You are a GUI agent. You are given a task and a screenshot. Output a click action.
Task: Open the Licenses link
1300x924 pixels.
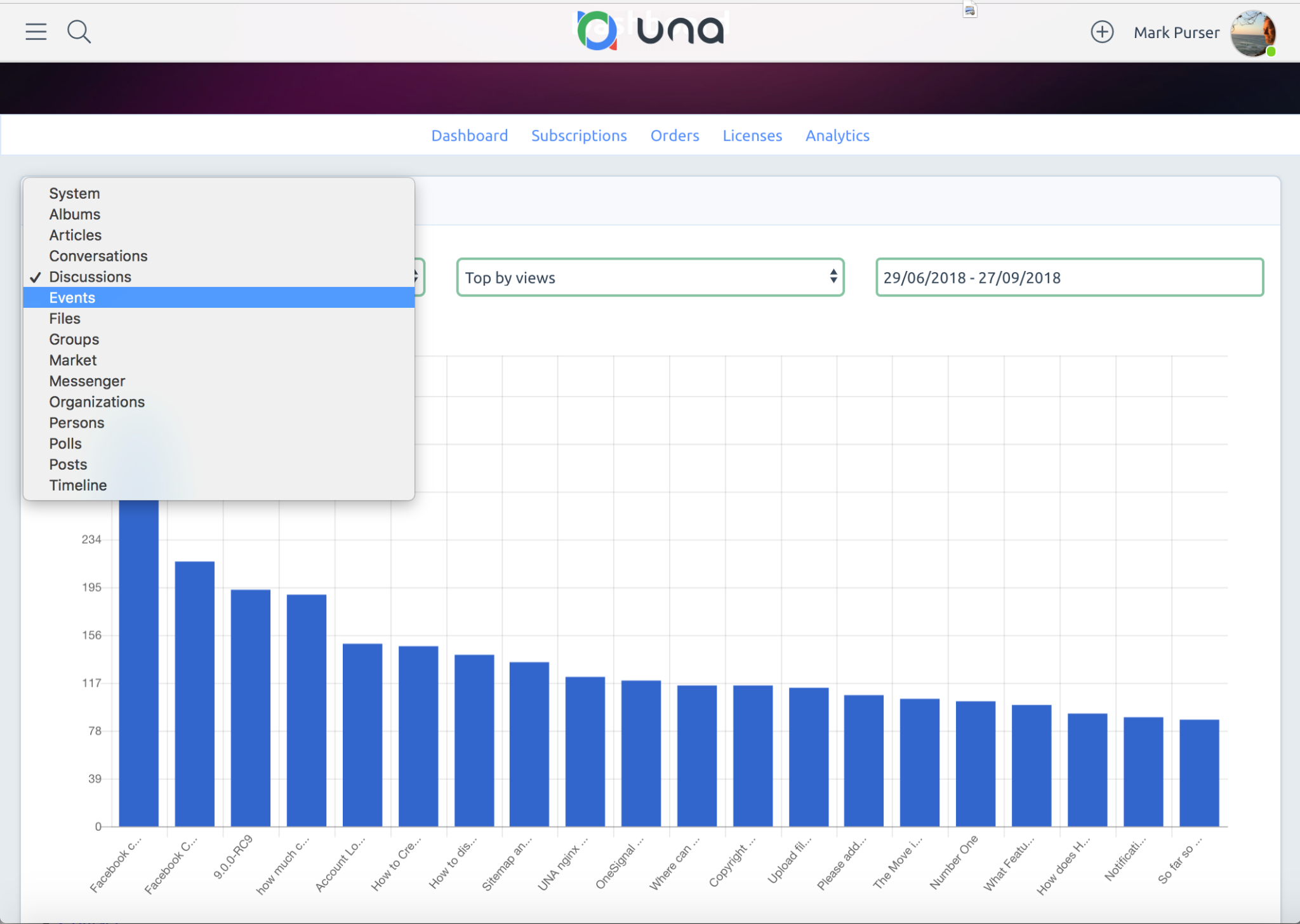752,136
